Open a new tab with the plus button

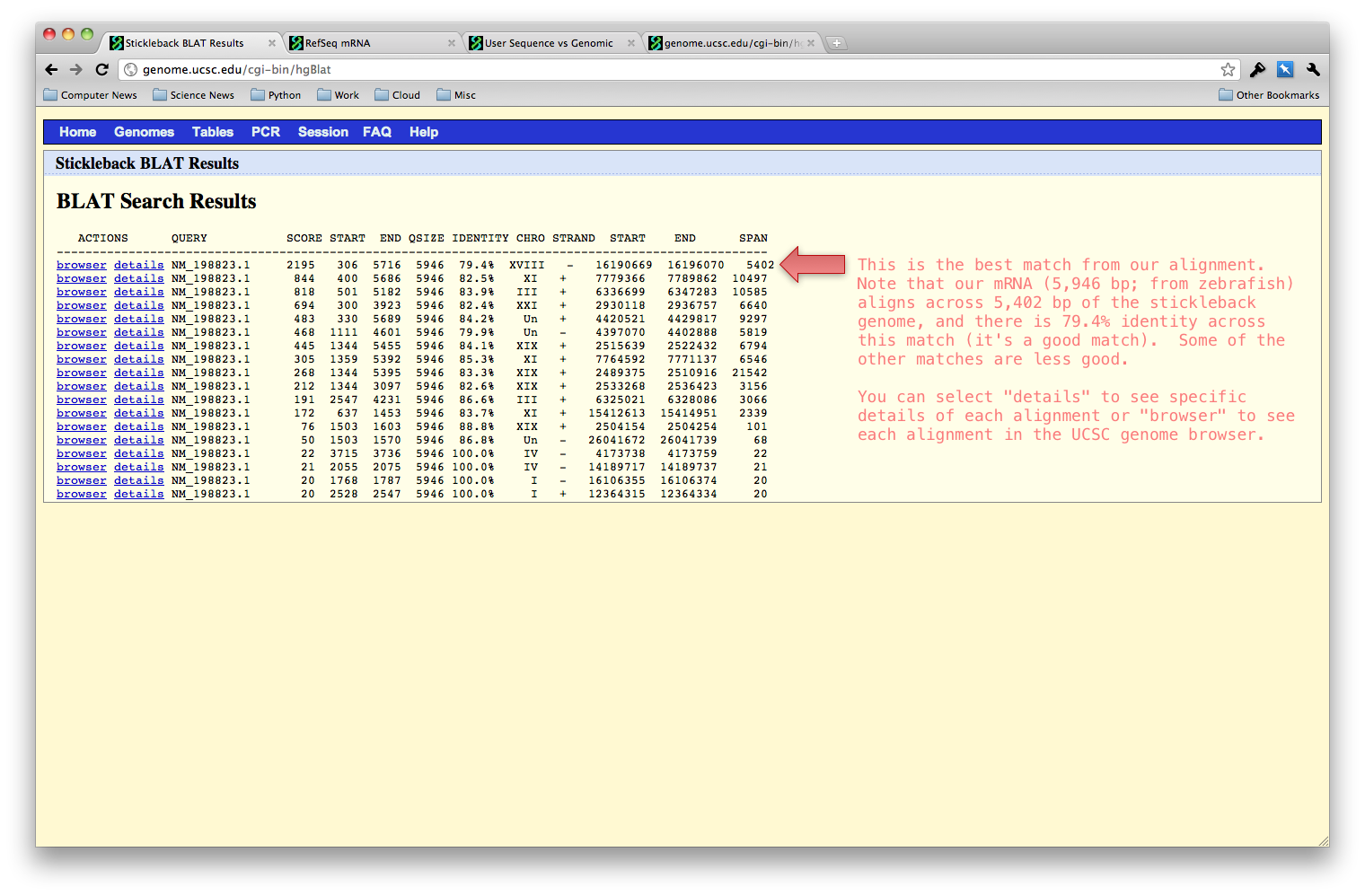click(836, 43)
